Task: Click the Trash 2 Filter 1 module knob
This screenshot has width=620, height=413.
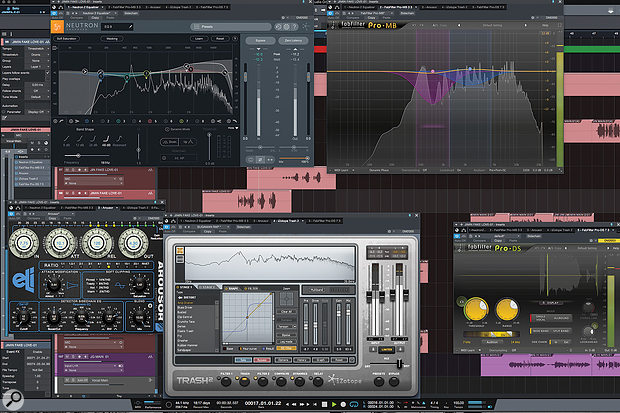Action: (x=226, y=382)
